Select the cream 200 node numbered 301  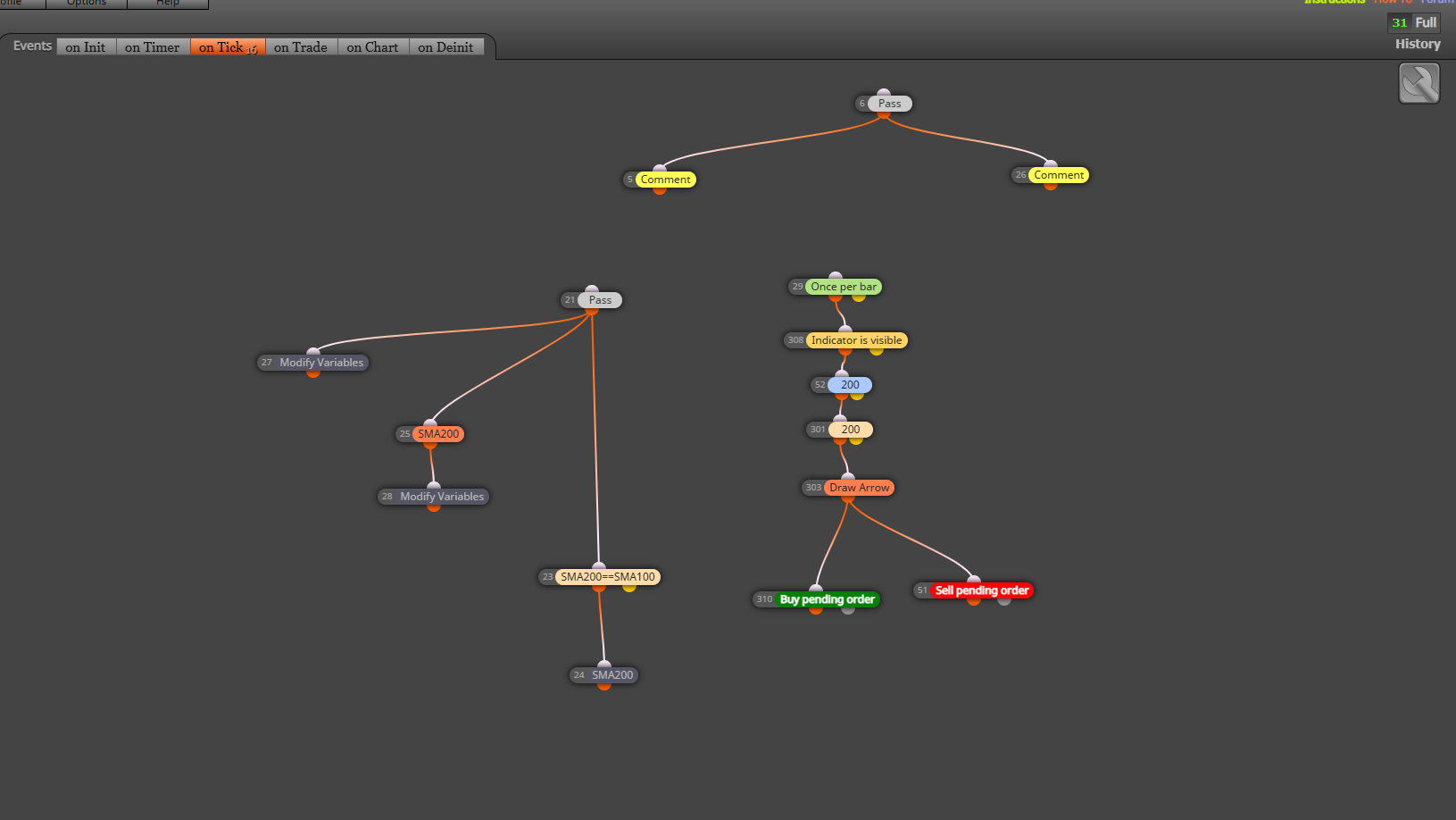click(851, 430)
